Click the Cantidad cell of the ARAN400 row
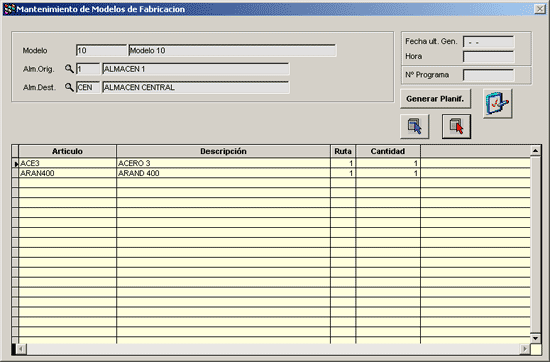 (388, 173)
